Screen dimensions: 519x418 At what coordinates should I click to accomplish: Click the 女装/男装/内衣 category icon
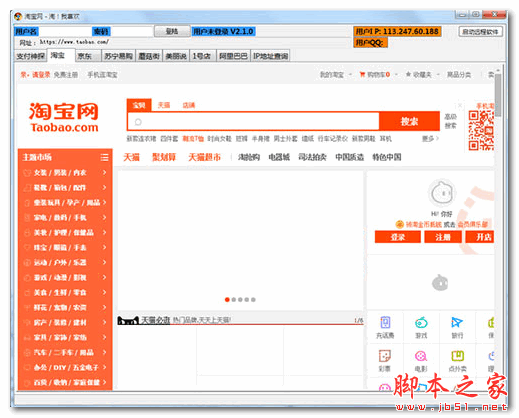[x=27, y=173]
